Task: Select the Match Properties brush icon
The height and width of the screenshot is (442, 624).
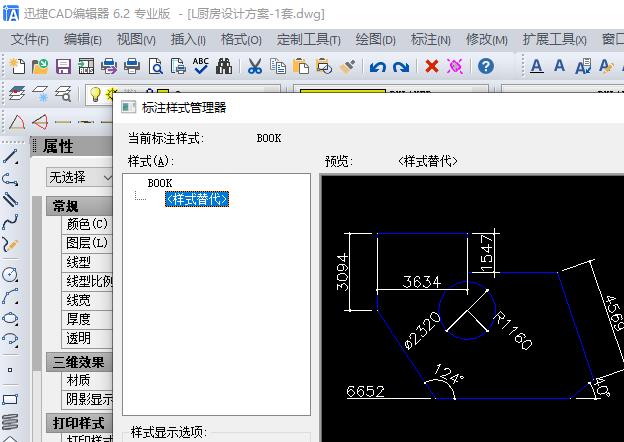Action: pyautogui.click(x=347, y=66)
